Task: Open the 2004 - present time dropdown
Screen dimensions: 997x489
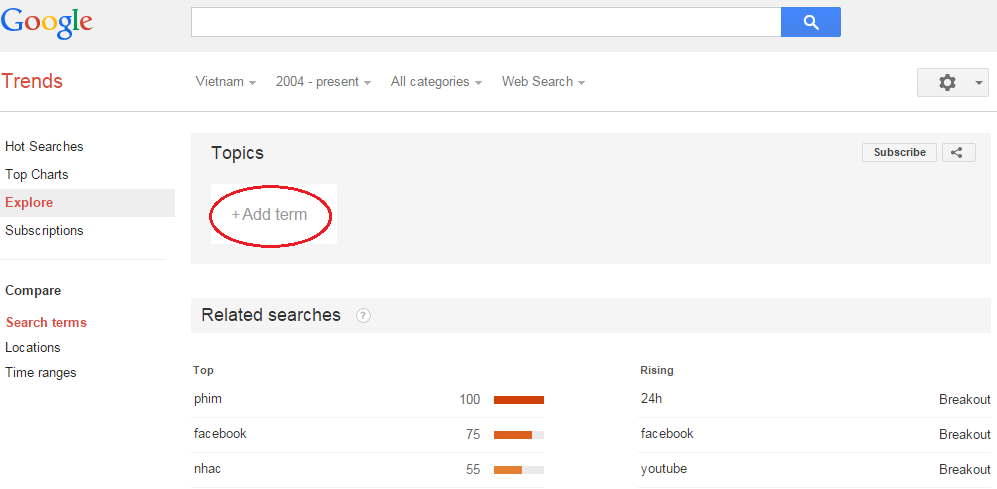Action: pos(323,82)
